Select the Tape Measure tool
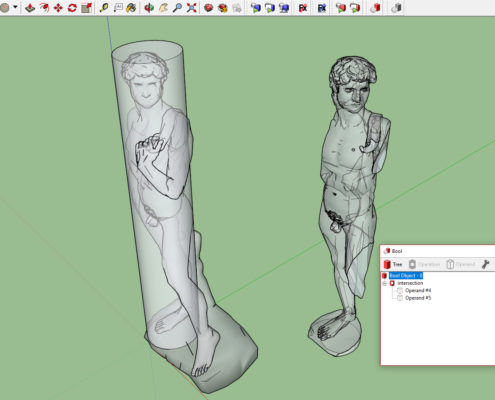 click(104, 8)
